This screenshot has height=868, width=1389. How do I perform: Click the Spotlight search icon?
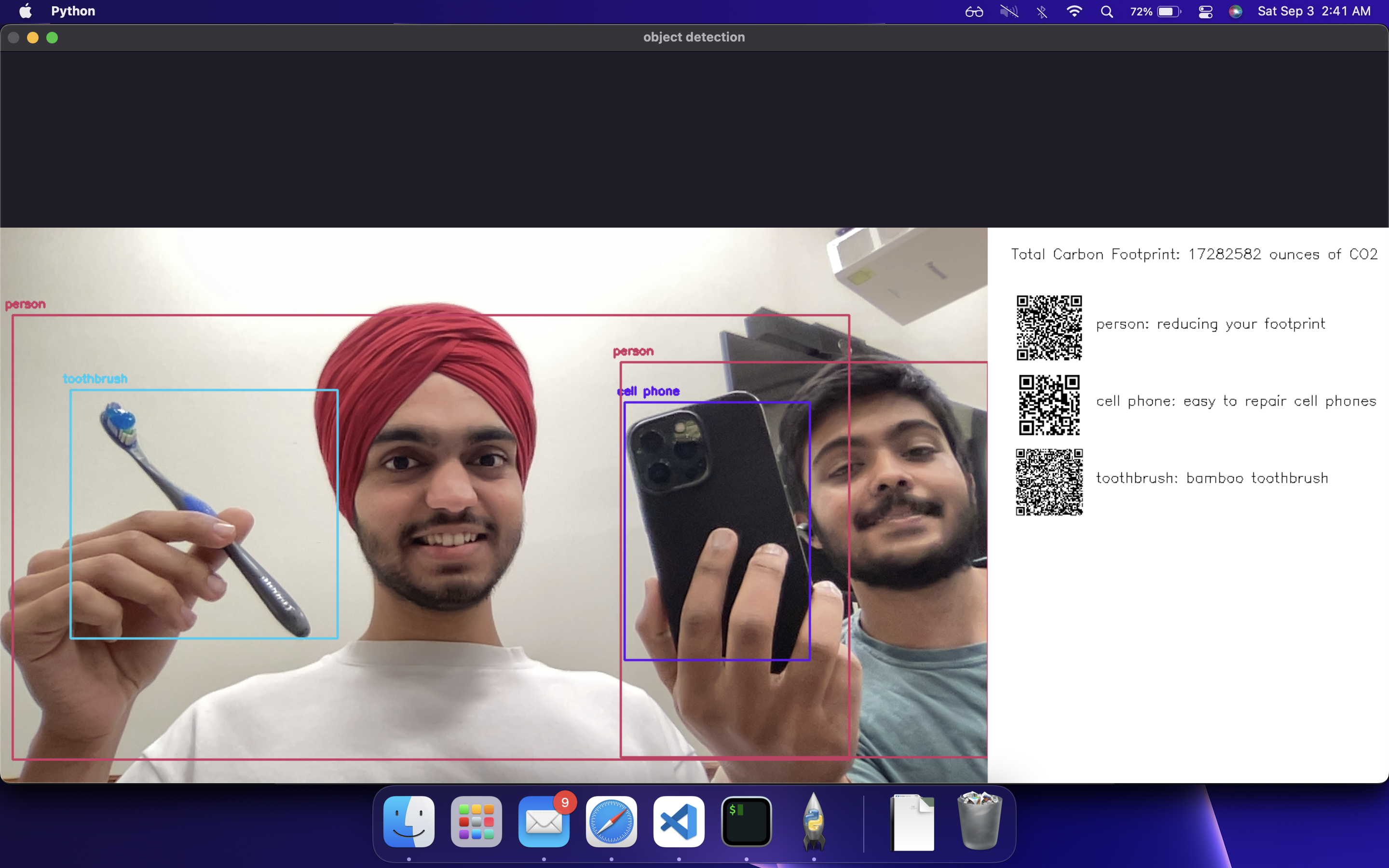[1106, 12]
